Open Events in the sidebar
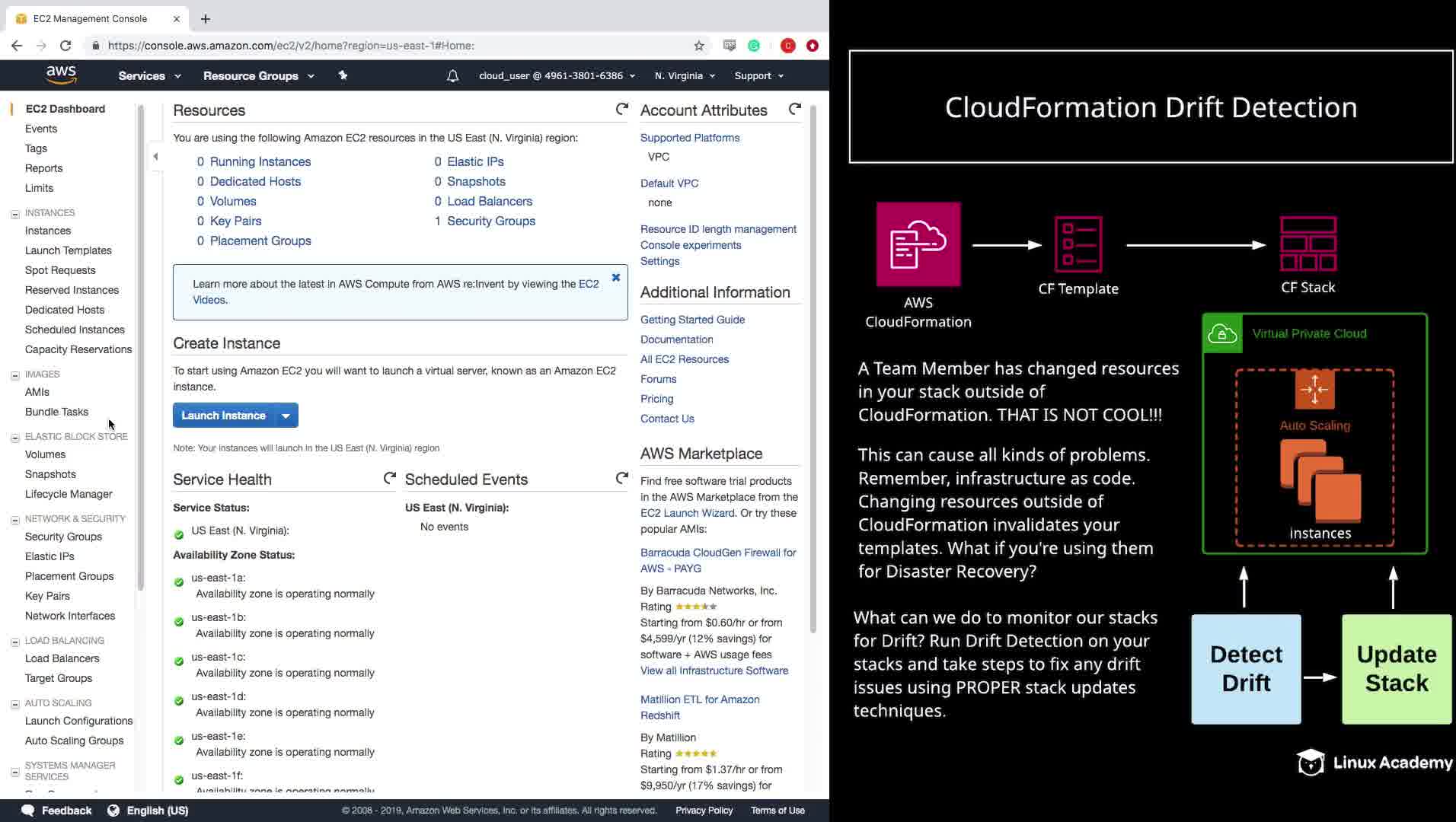 click(41, 129)
